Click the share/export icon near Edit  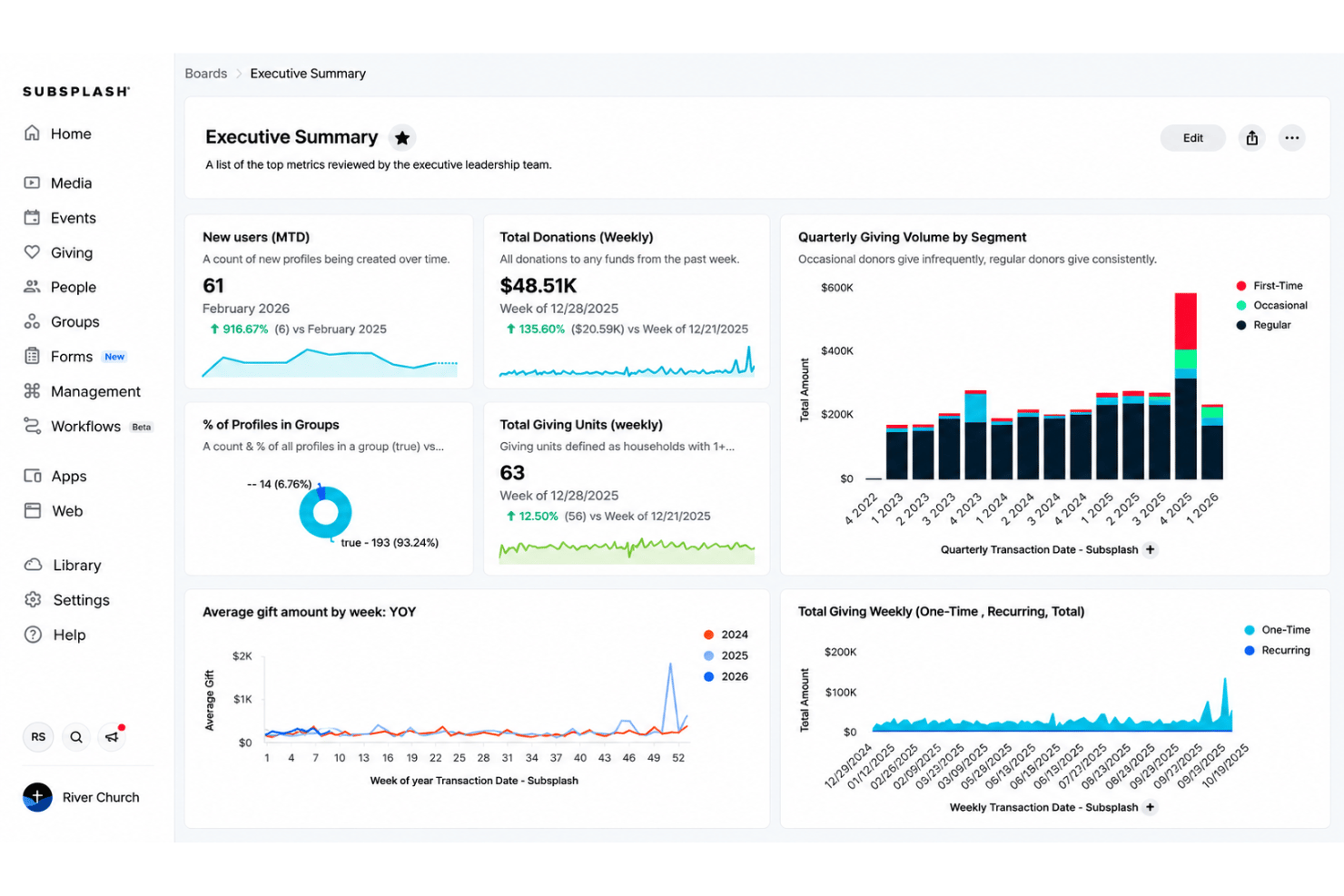coord(1252,138)
